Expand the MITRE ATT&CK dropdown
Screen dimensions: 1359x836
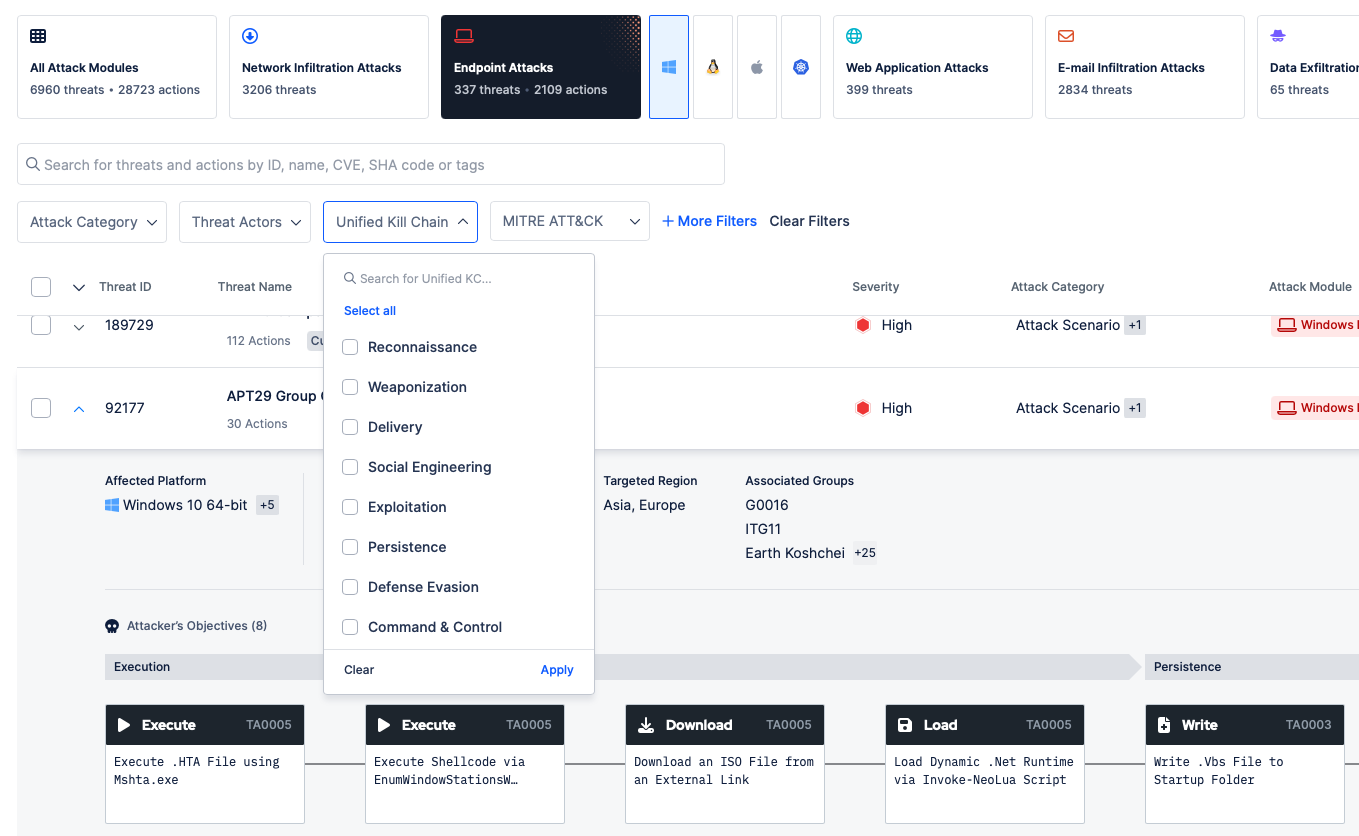pos(569,222)
